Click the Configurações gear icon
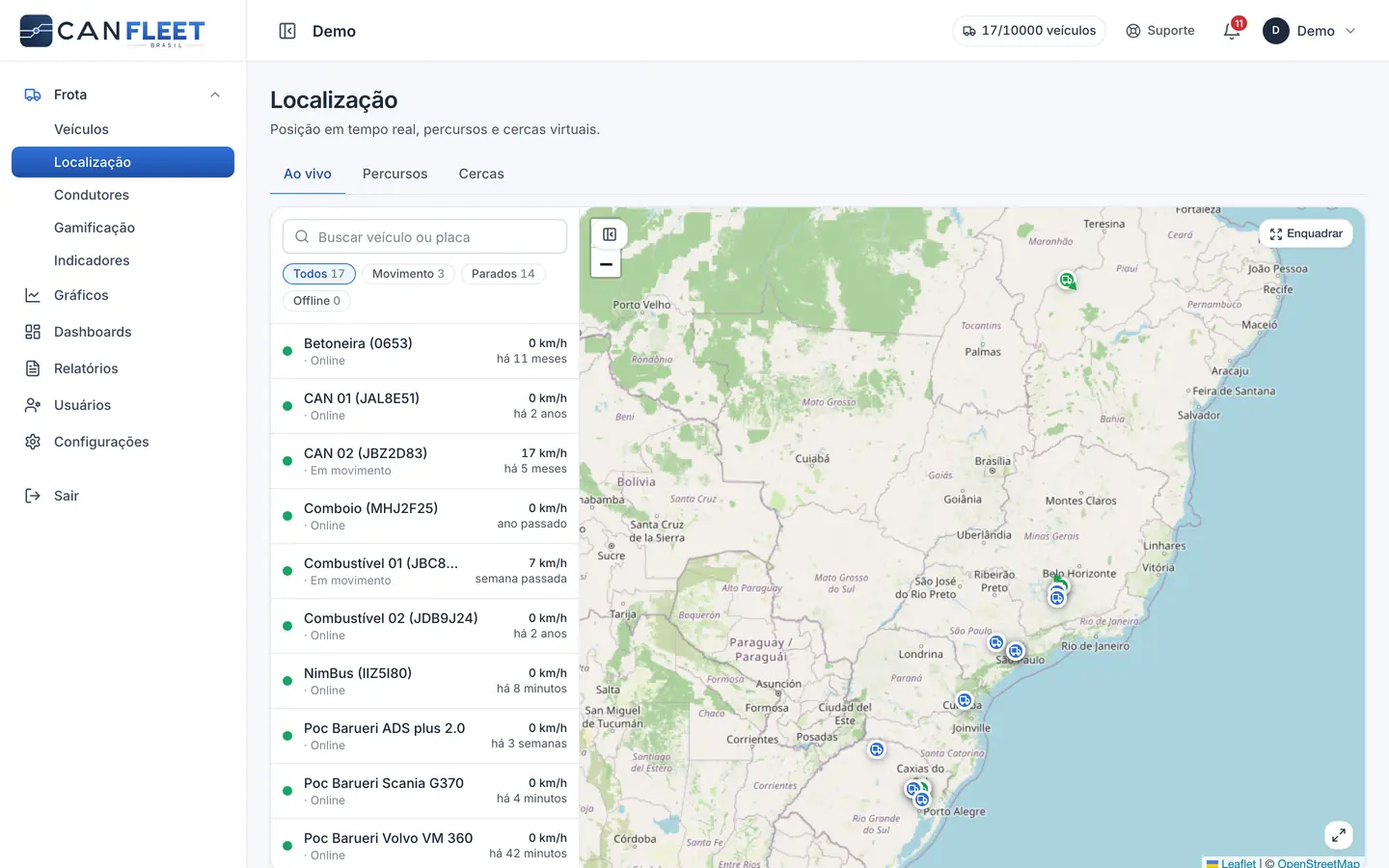Screen dimensions: 1389x868 pyautogui.click(x=33, y=442)
